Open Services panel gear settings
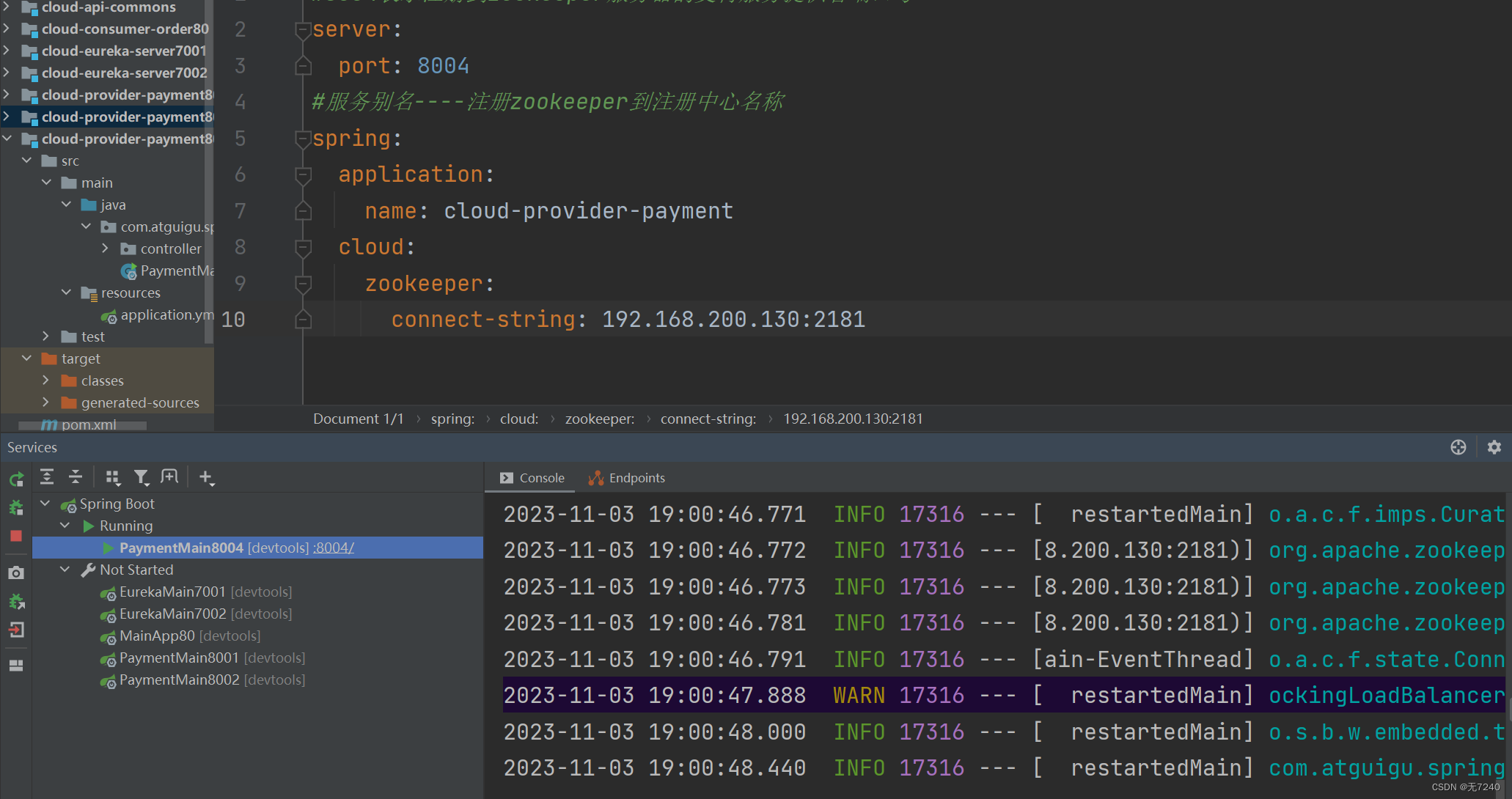The height and width of the screenshot is (799, 1512). pos(1494,447)
